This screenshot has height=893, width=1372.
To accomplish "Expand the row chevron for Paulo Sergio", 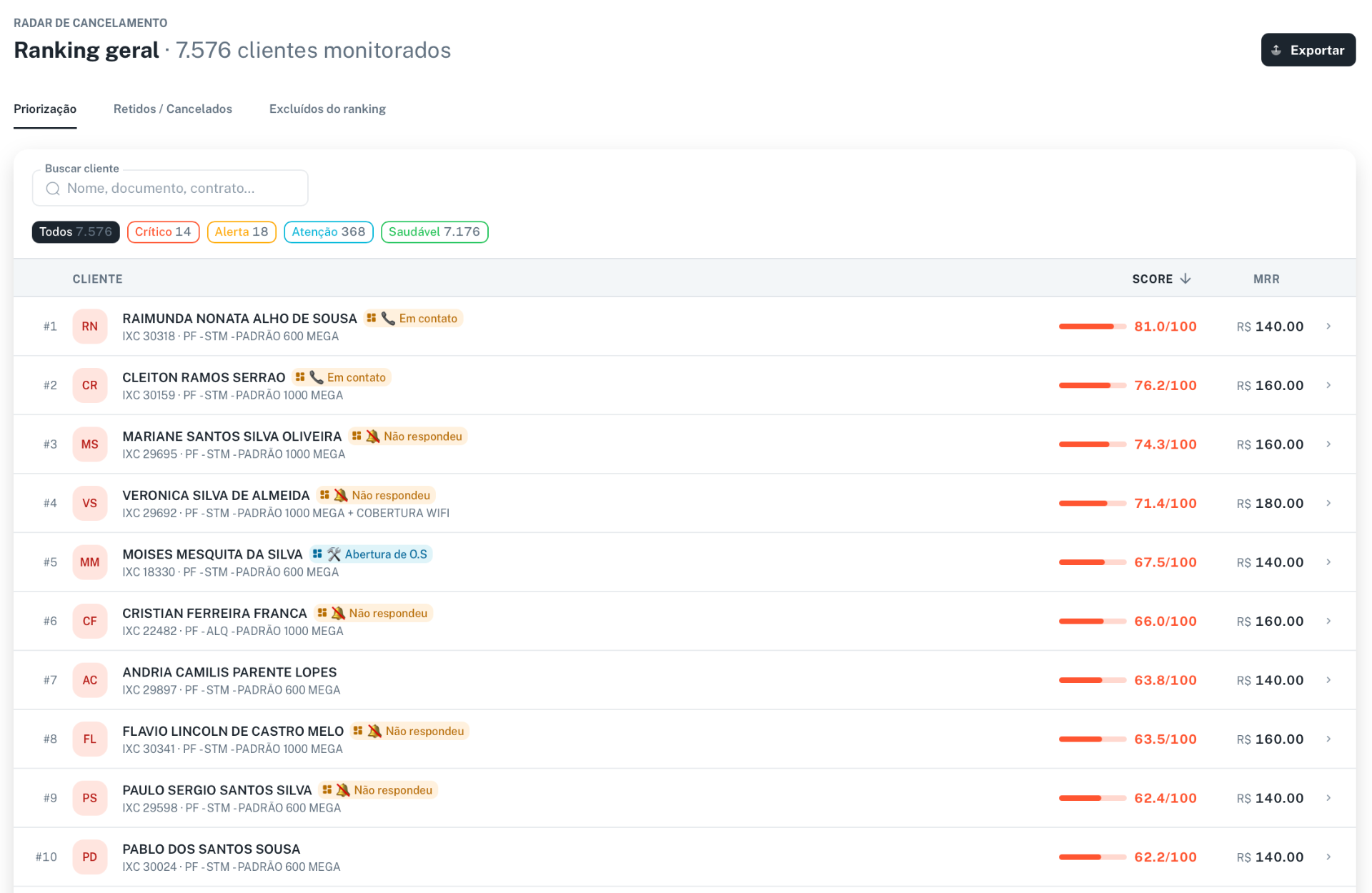I will click(x=1328, y=798).
